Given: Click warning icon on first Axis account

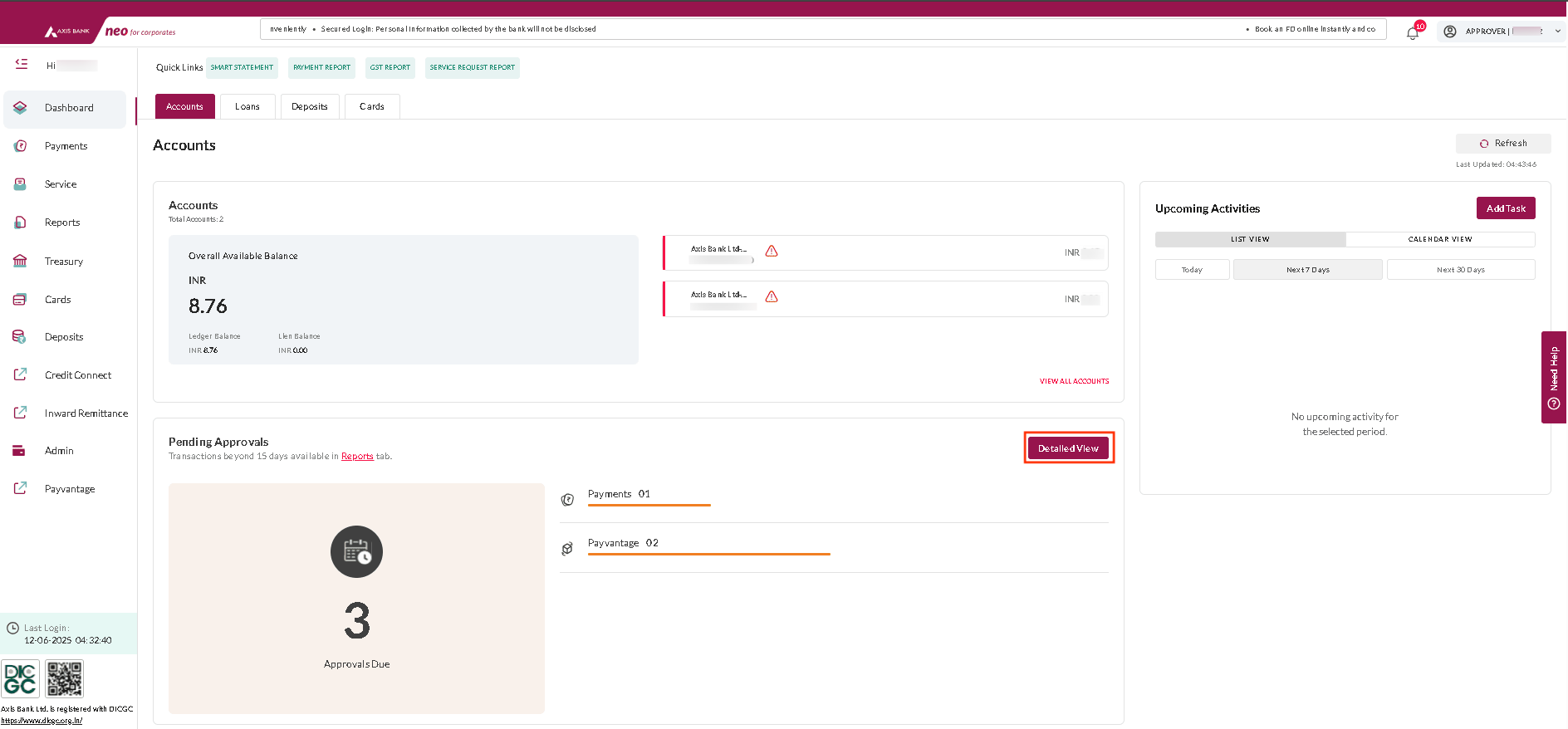Looking at the screenshot, I should coord(772,251).
